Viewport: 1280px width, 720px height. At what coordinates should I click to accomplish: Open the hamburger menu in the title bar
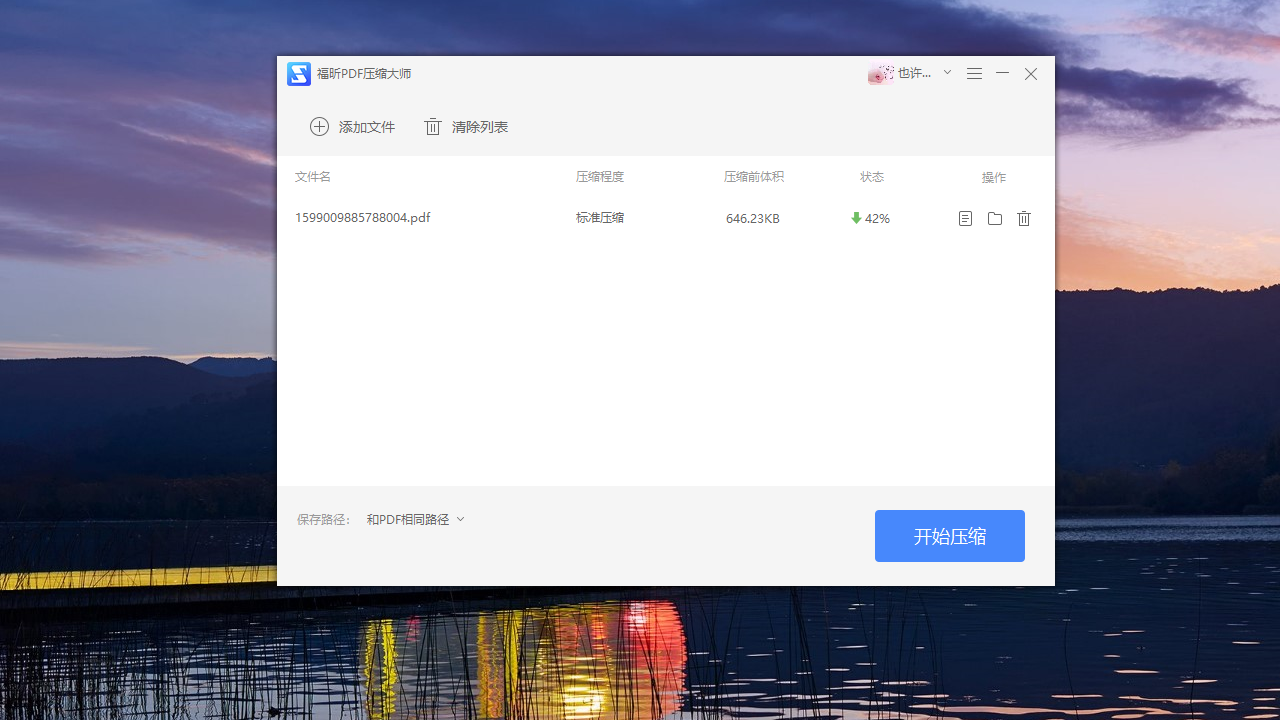click(974, 73)
